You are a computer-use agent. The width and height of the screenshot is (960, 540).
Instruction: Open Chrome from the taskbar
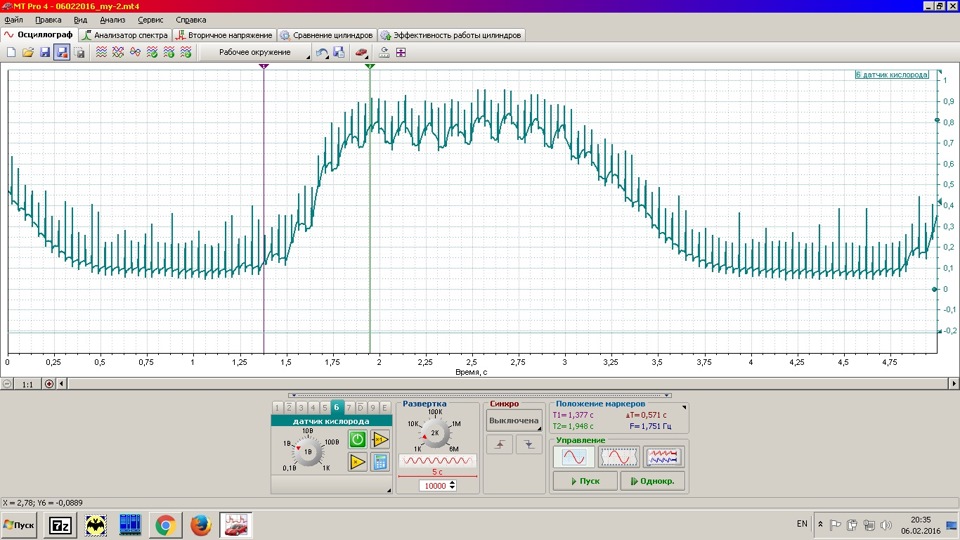click(x=165, y=525)
